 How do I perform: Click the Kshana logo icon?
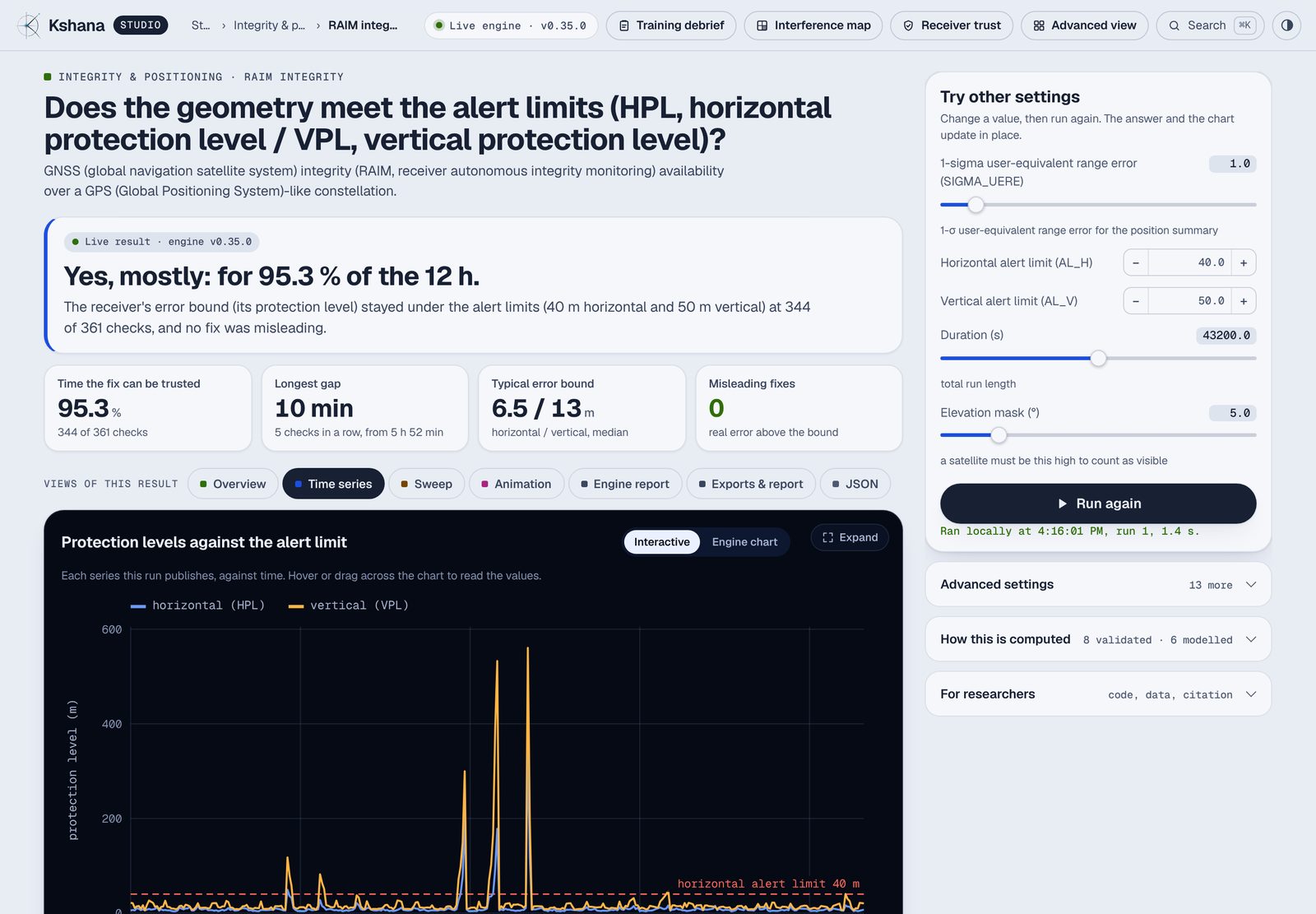tap(29, 26)
